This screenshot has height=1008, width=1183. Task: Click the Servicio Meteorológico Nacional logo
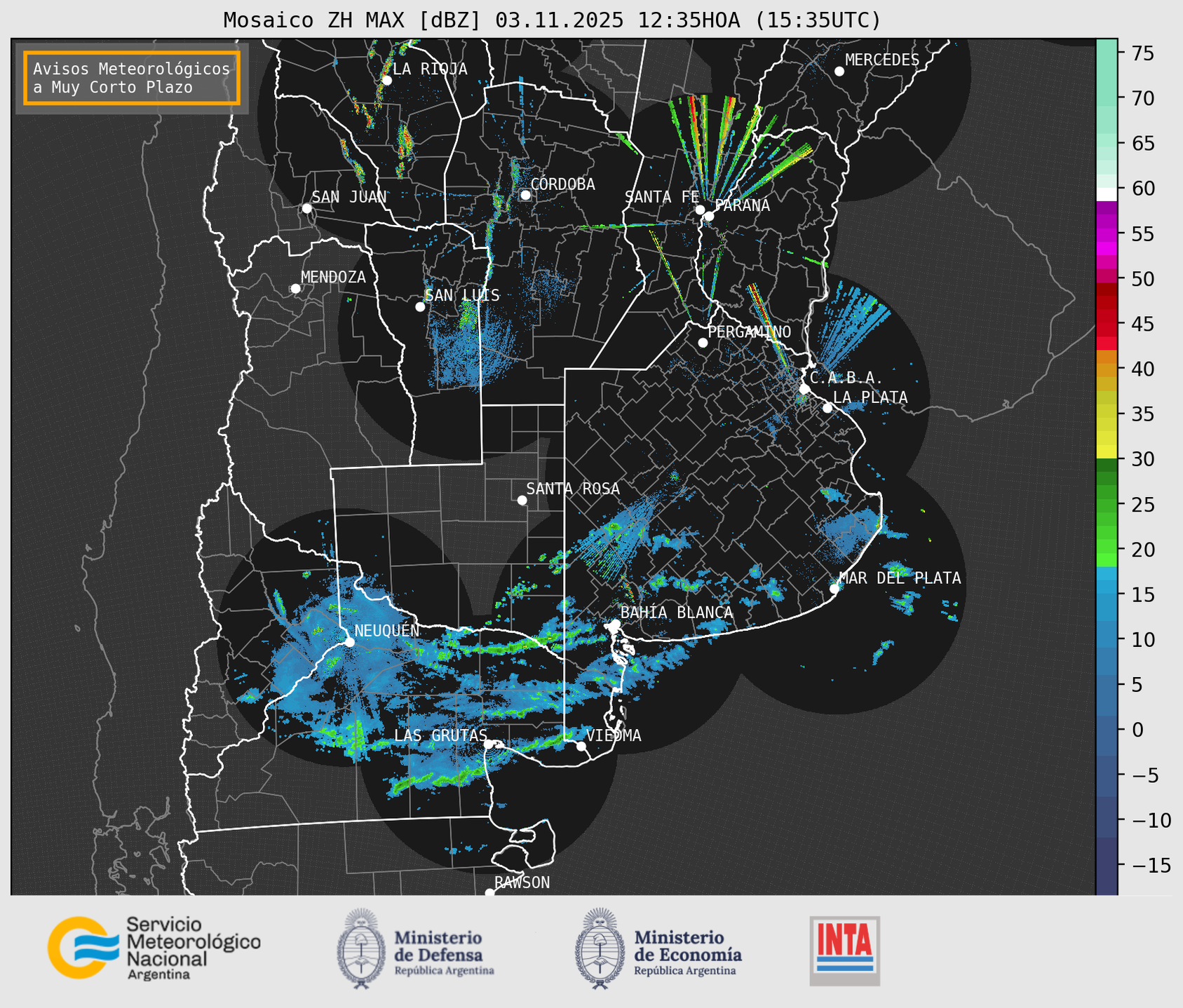[x=154, y=948]
